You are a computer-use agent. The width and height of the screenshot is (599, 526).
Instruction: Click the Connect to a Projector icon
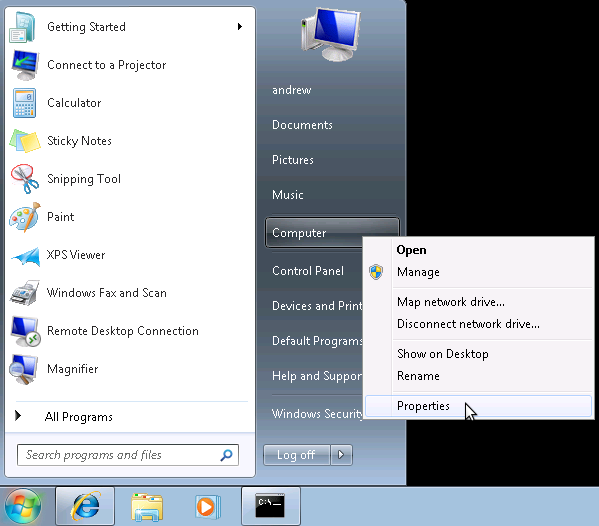point(24,65)
